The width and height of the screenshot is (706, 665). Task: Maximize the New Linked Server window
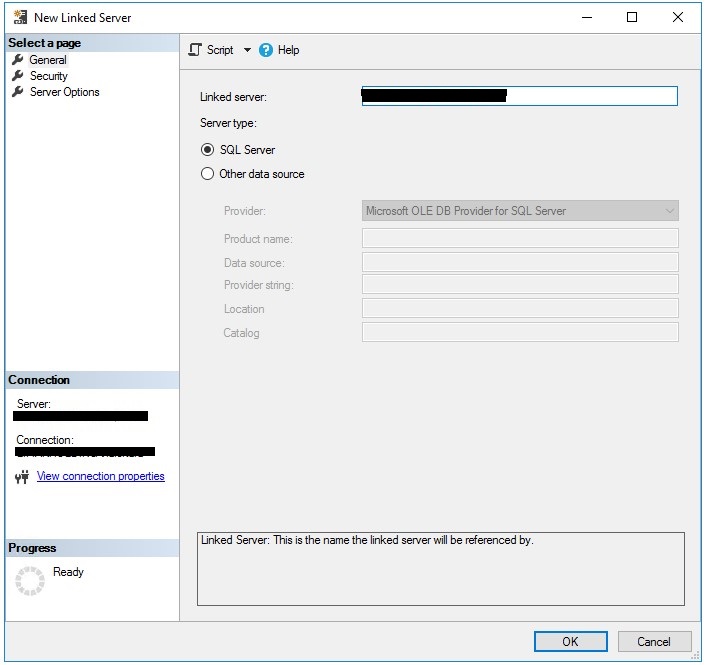click(632, 17)
